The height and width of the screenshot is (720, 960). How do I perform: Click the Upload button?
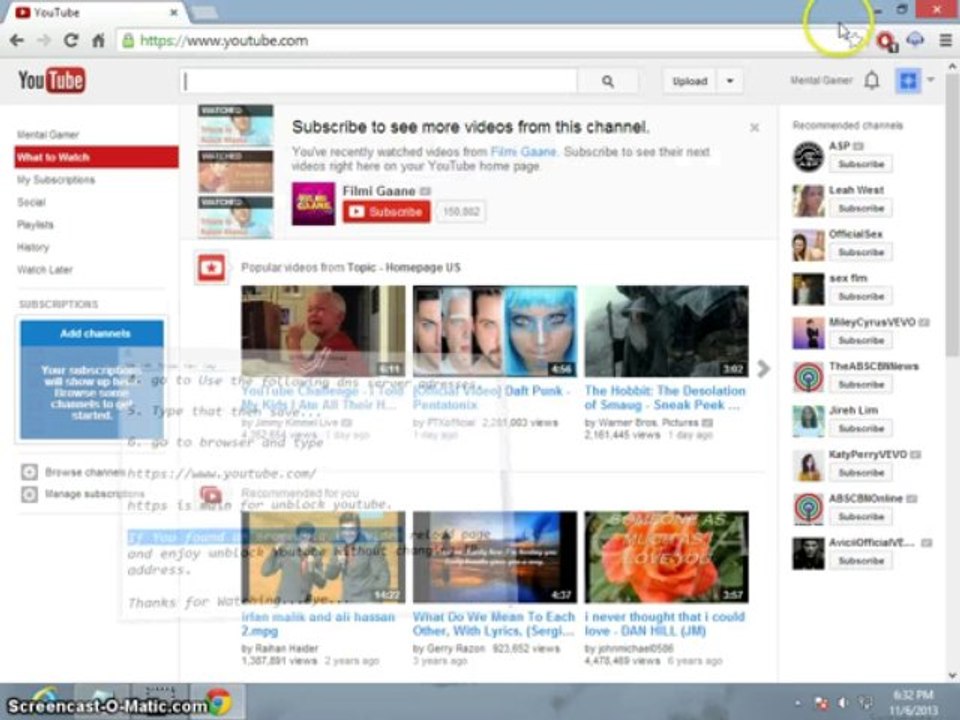[x=689, y=81]
